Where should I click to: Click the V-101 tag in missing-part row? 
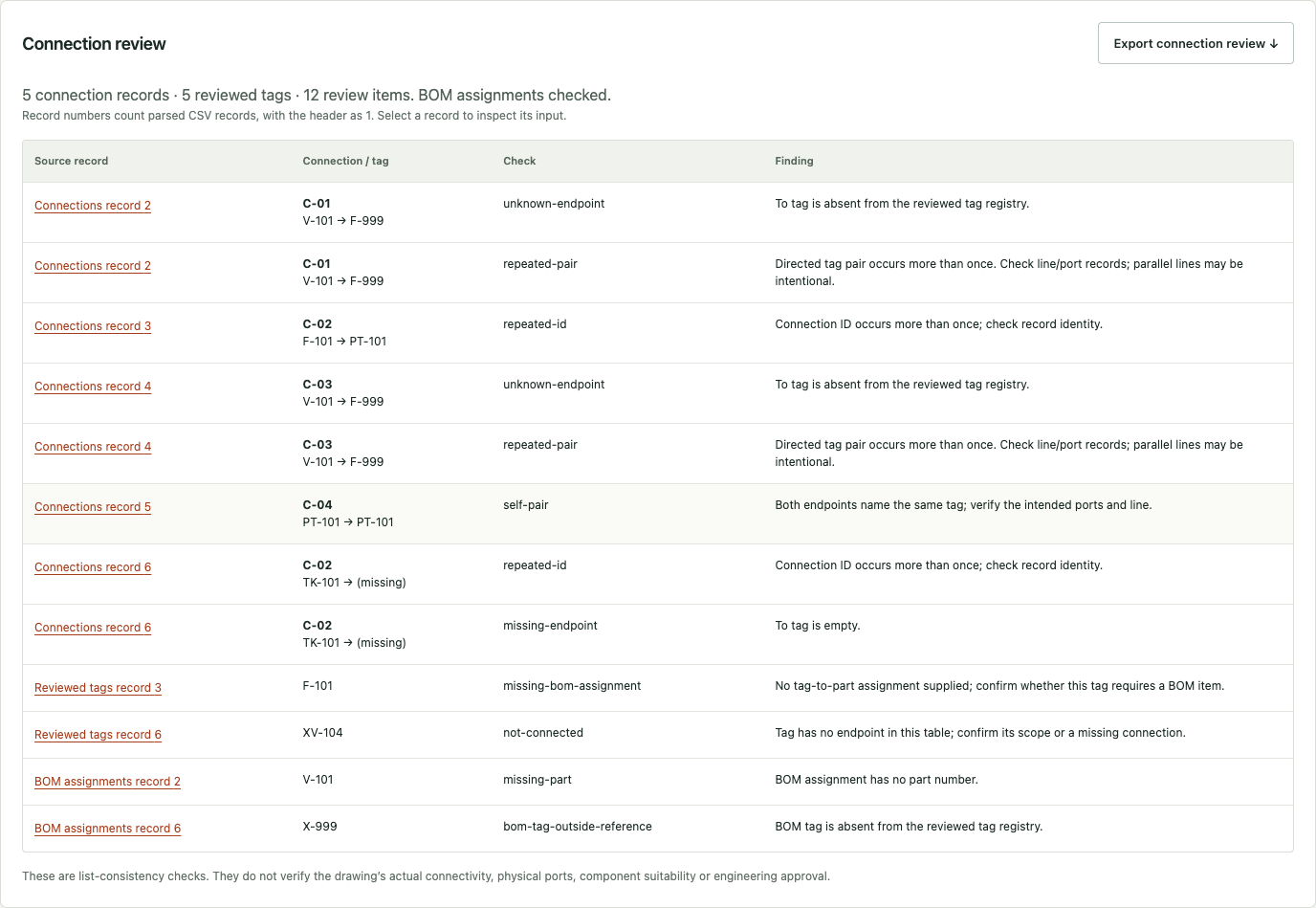[318, 780]
